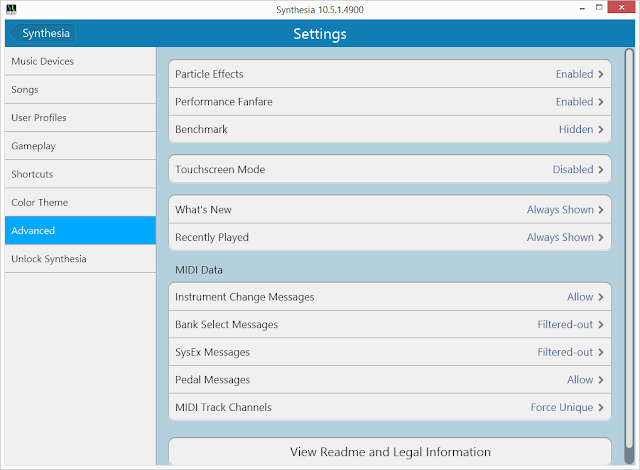Viewport: 640px width, 470px height.
Task: Click the Touchscreen Mode label
Action: (220, 169)
